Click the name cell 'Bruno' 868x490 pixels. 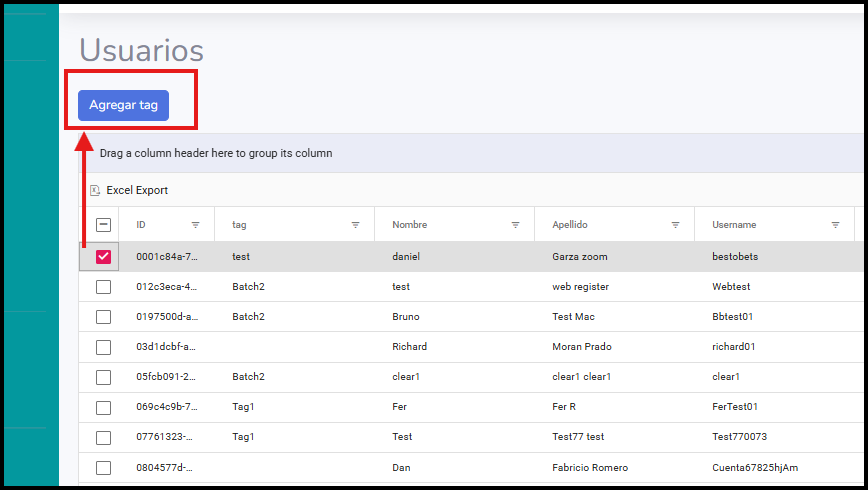(406, 317)
